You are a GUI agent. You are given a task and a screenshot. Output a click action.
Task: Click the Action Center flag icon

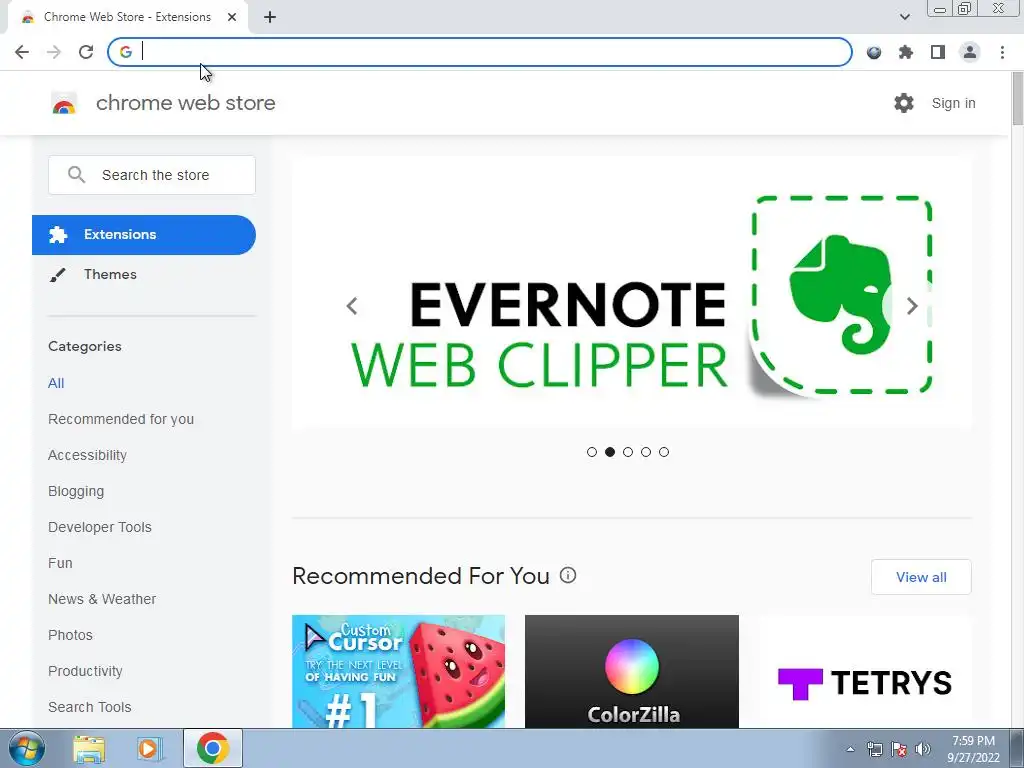tap(899, 749)
